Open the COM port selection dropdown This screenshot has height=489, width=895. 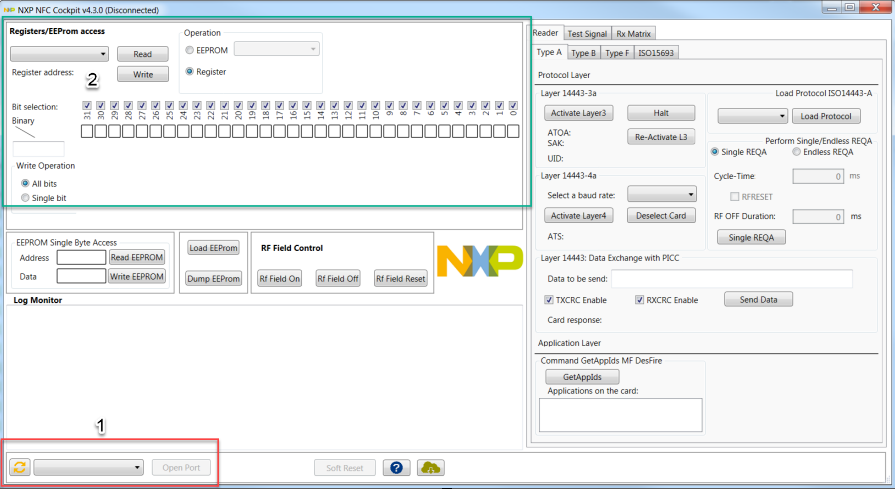(x=88, y=467)
